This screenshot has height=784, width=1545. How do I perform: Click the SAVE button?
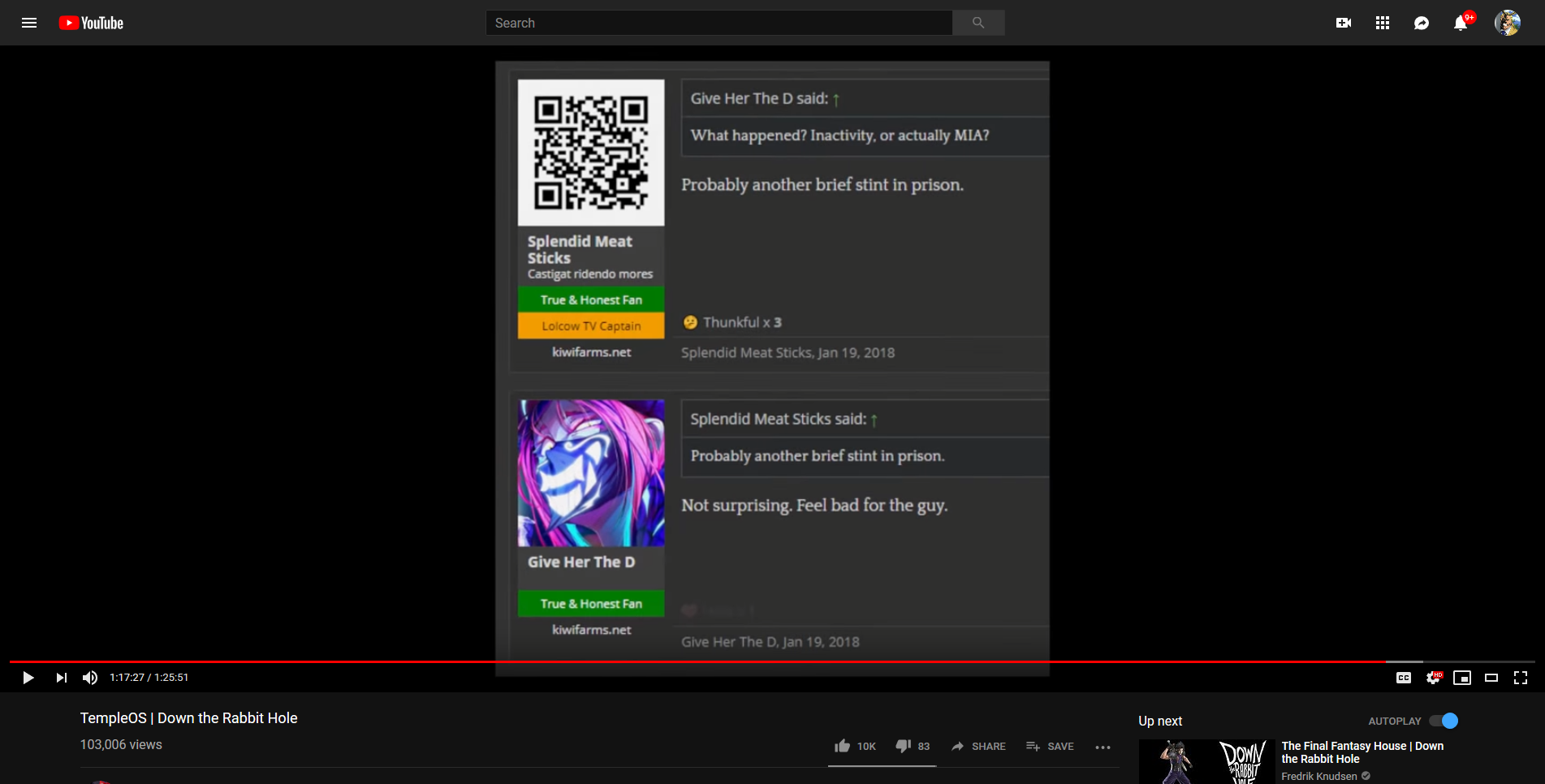coord(1050,746)
